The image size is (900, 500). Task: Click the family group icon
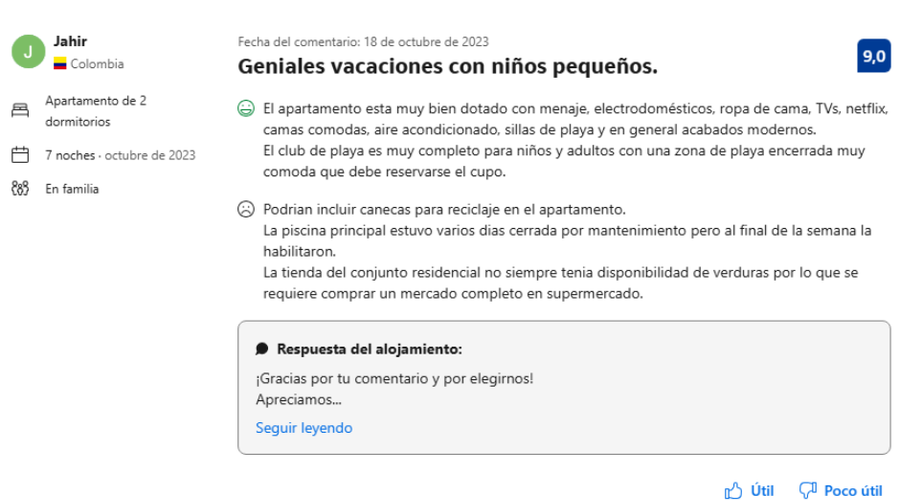(19, 188)
